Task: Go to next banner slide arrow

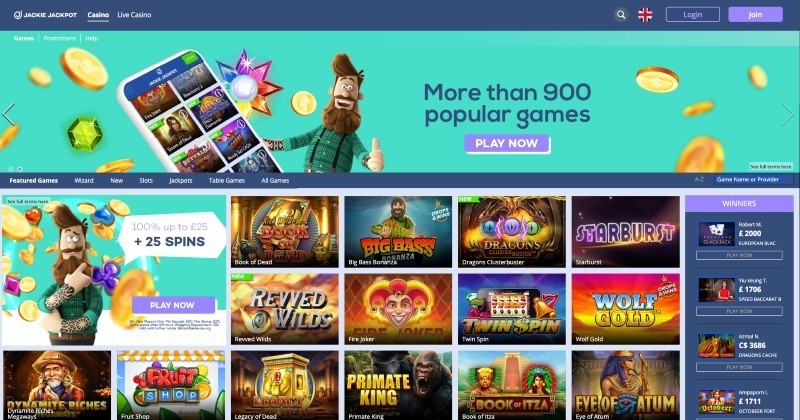Action: click(788, 114)
